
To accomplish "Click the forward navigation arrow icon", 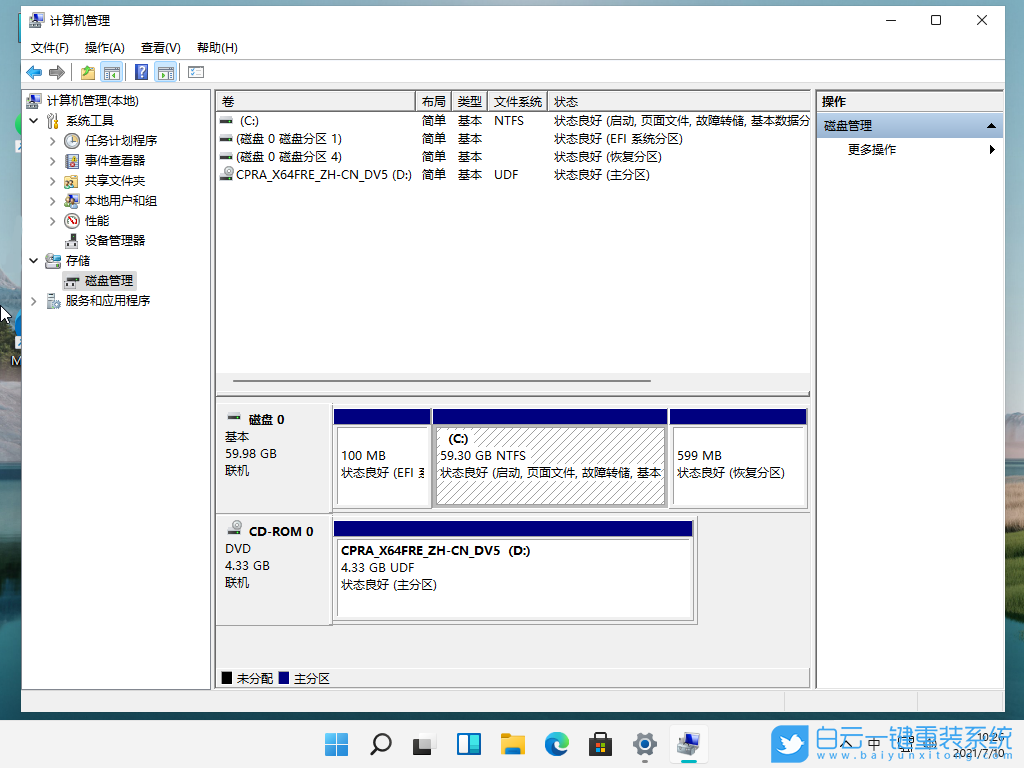I will (x=57, y=72).
